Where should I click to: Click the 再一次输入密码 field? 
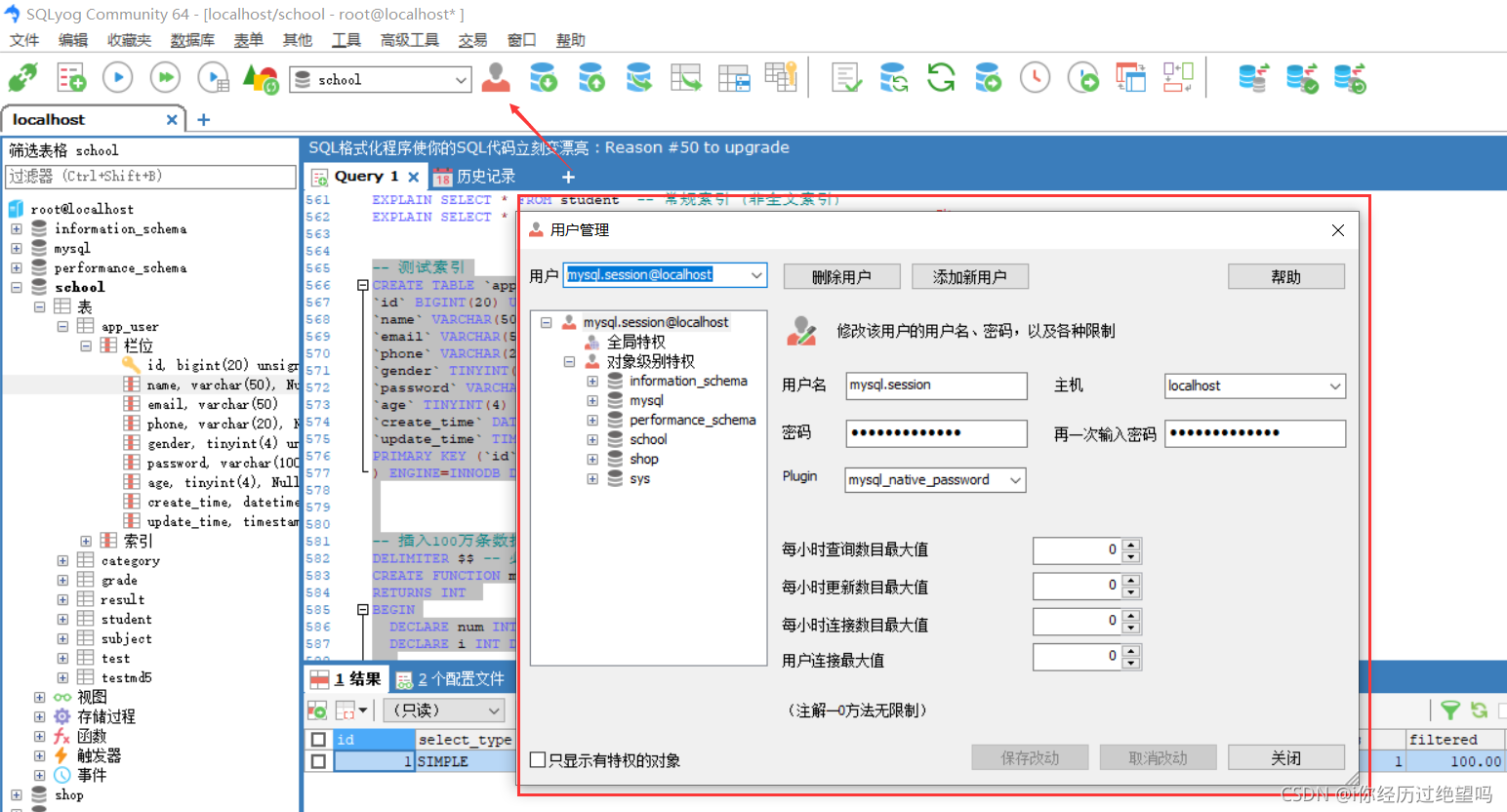[x=1255, y=433]
